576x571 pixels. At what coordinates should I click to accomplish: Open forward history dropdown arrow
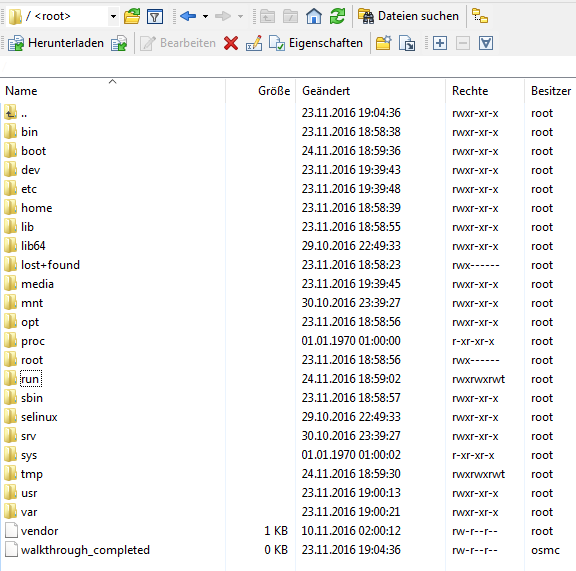coord(241,16)
